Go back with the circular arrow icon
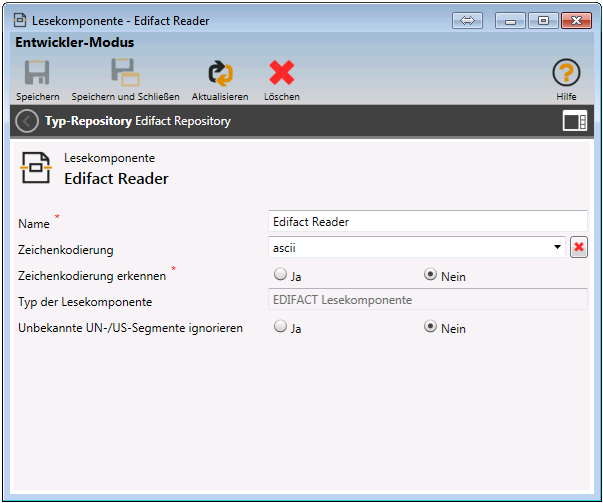The height and width of the screenshot is (503, 603). pos(27,121)
